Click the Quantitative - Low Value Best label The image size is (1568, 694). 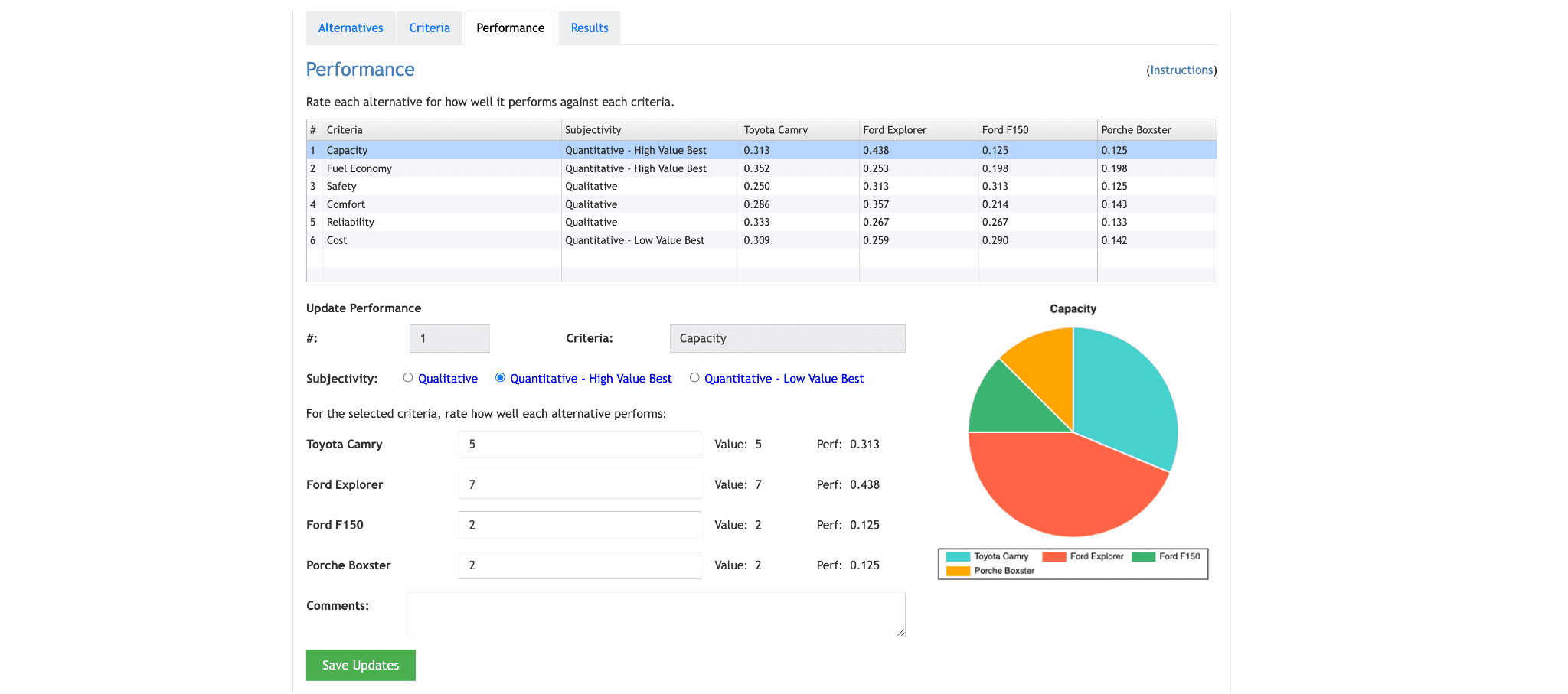click(x=784, y=379)
